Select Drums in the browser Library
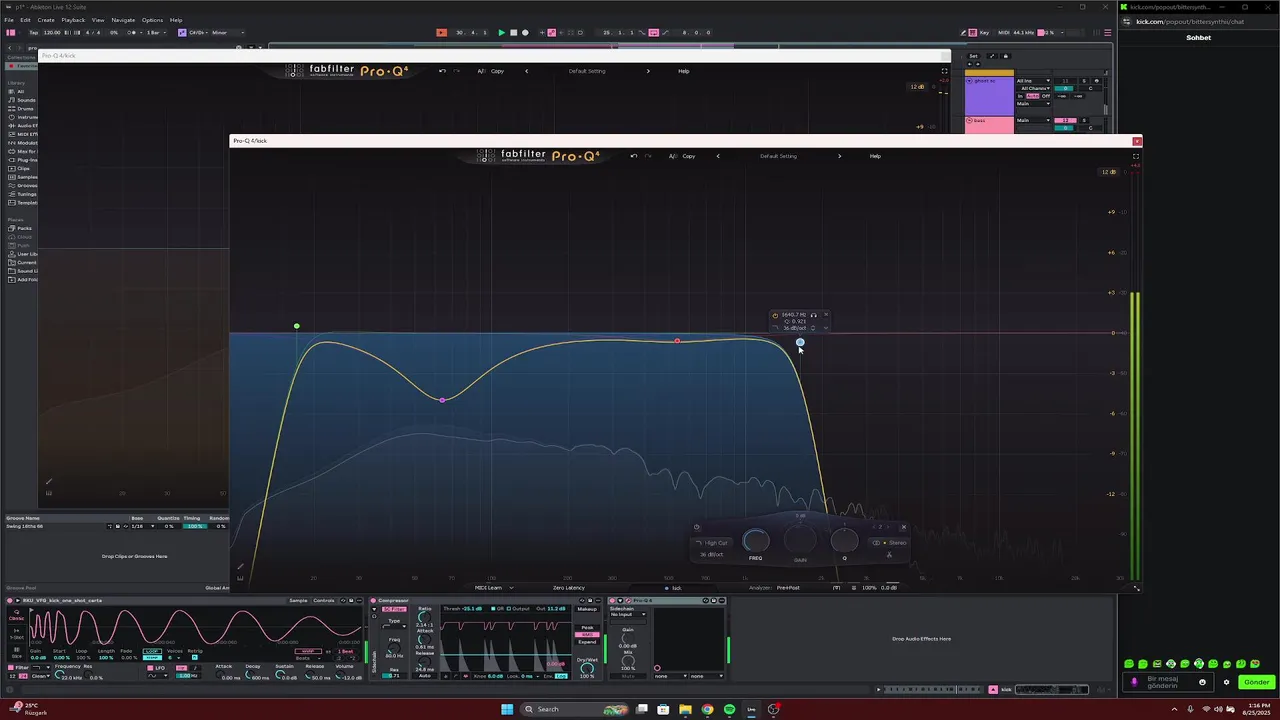Screen dimensions: 1280x720 (x=24, y=108)
